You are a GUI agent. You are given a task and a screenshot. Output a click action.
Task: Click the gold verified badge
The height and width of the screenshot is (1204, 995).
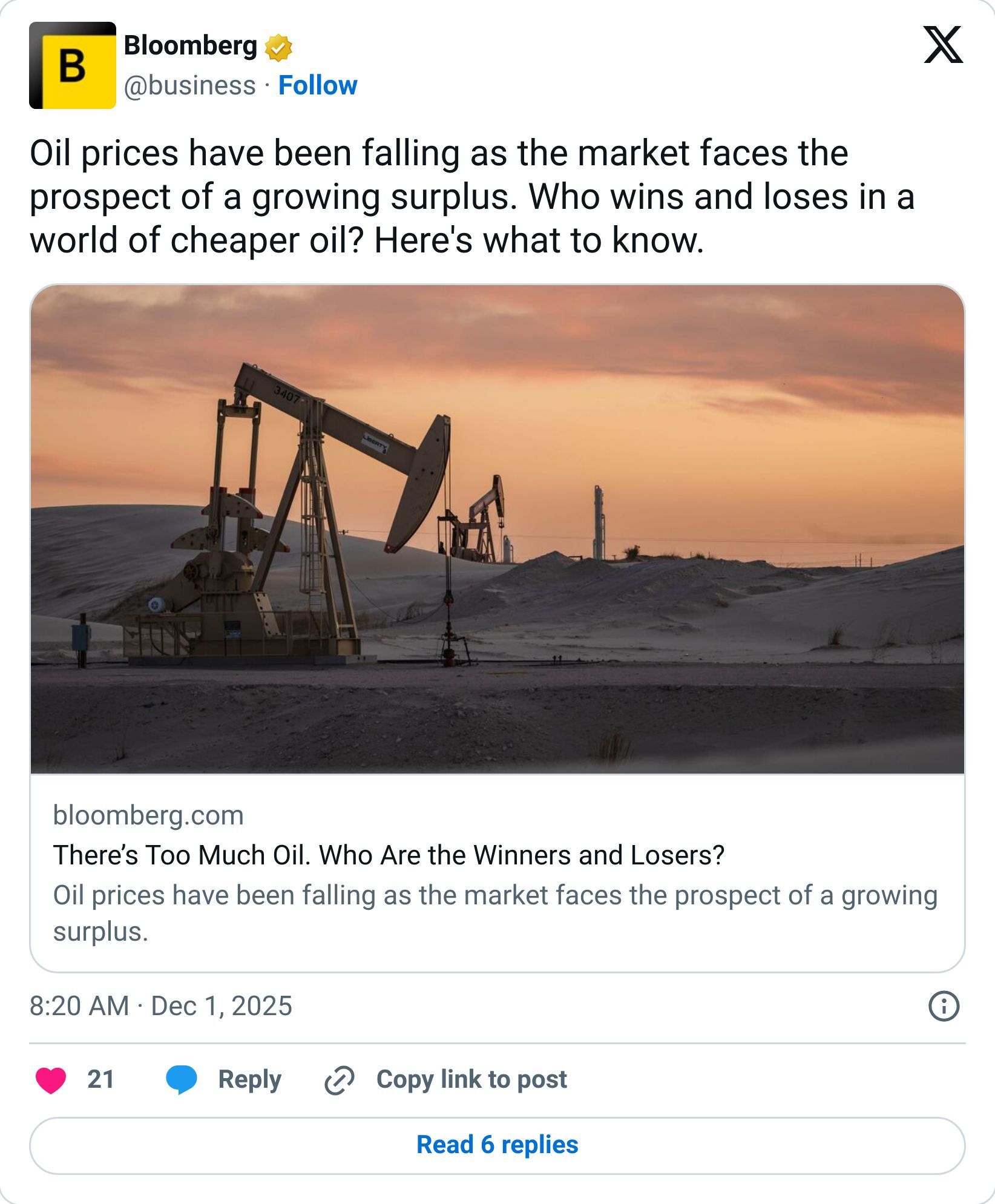(x=278, y=48)
